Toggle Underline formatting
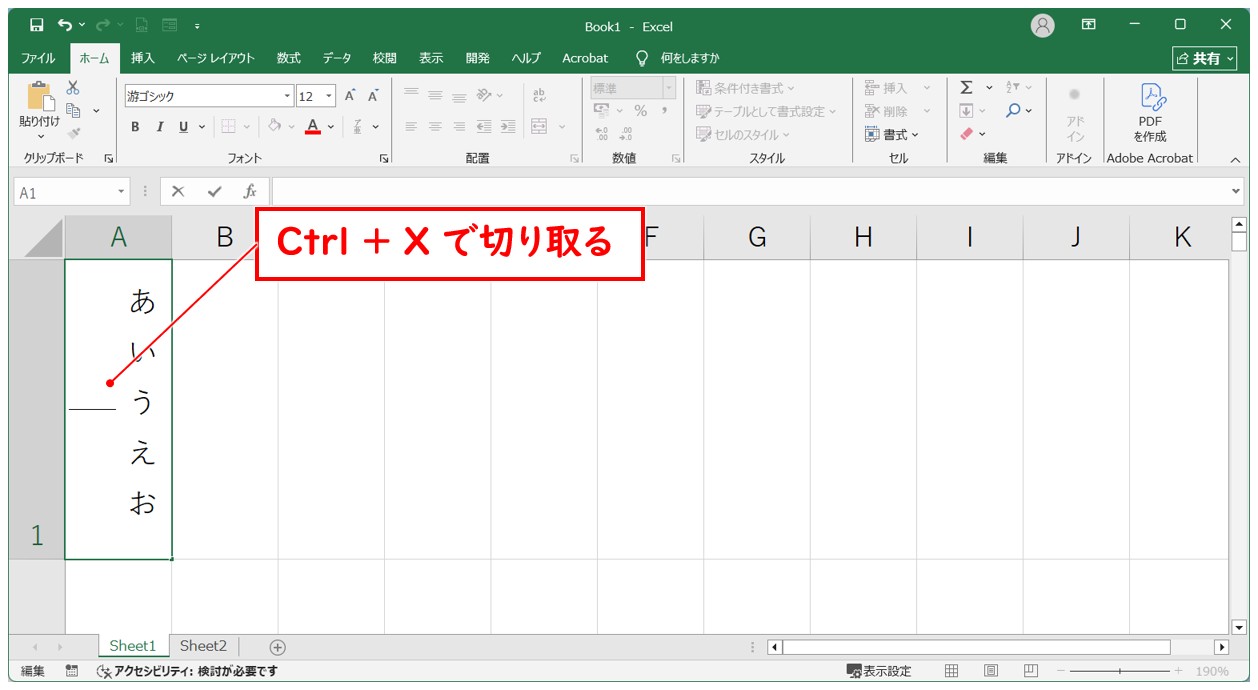1258x690 pixels. pos(183,127)
